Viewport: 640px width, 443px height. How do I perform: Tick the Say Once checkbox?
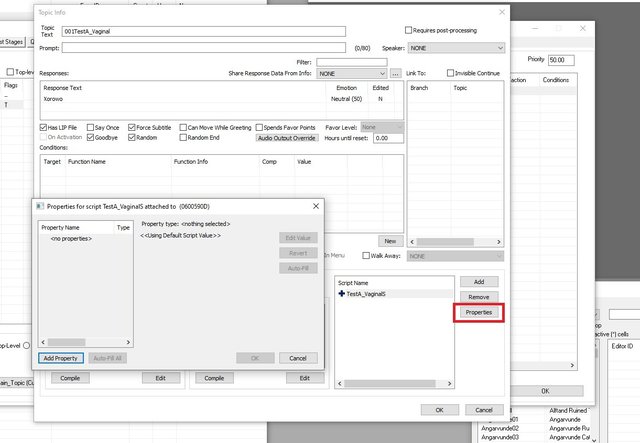[90, 128]
